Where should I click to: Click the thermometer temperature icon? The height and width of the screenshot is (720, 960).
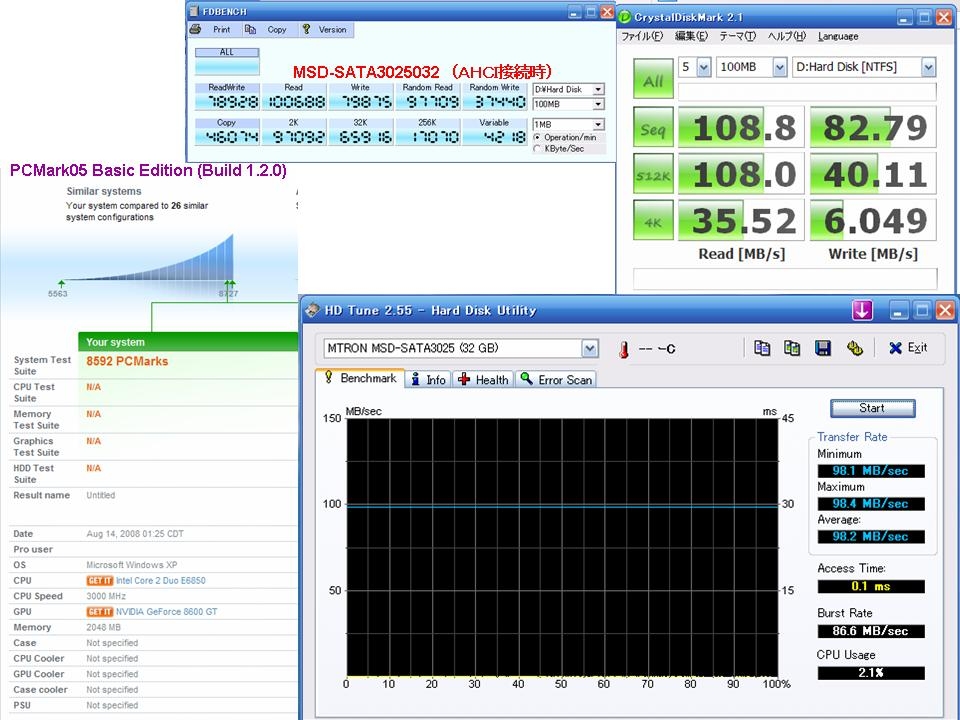[x=622, y=349]
